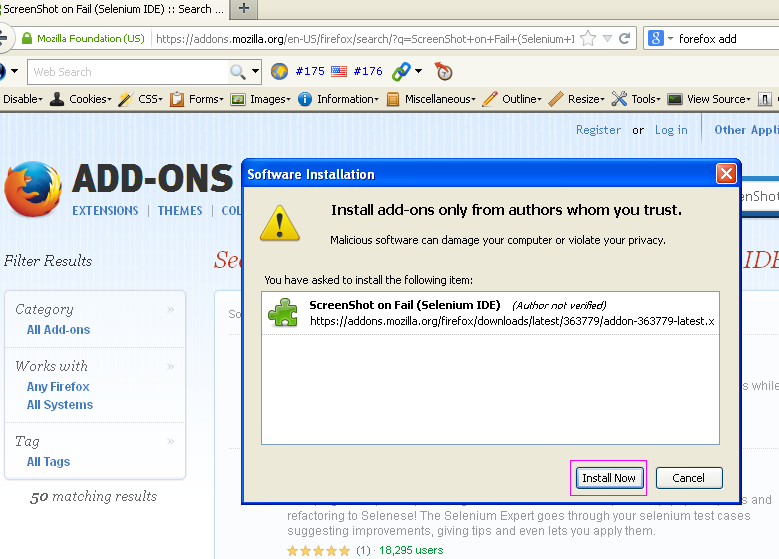Go to the THEMES section
779x559 pixels.
pyautogui.click(x=180, y=211)
